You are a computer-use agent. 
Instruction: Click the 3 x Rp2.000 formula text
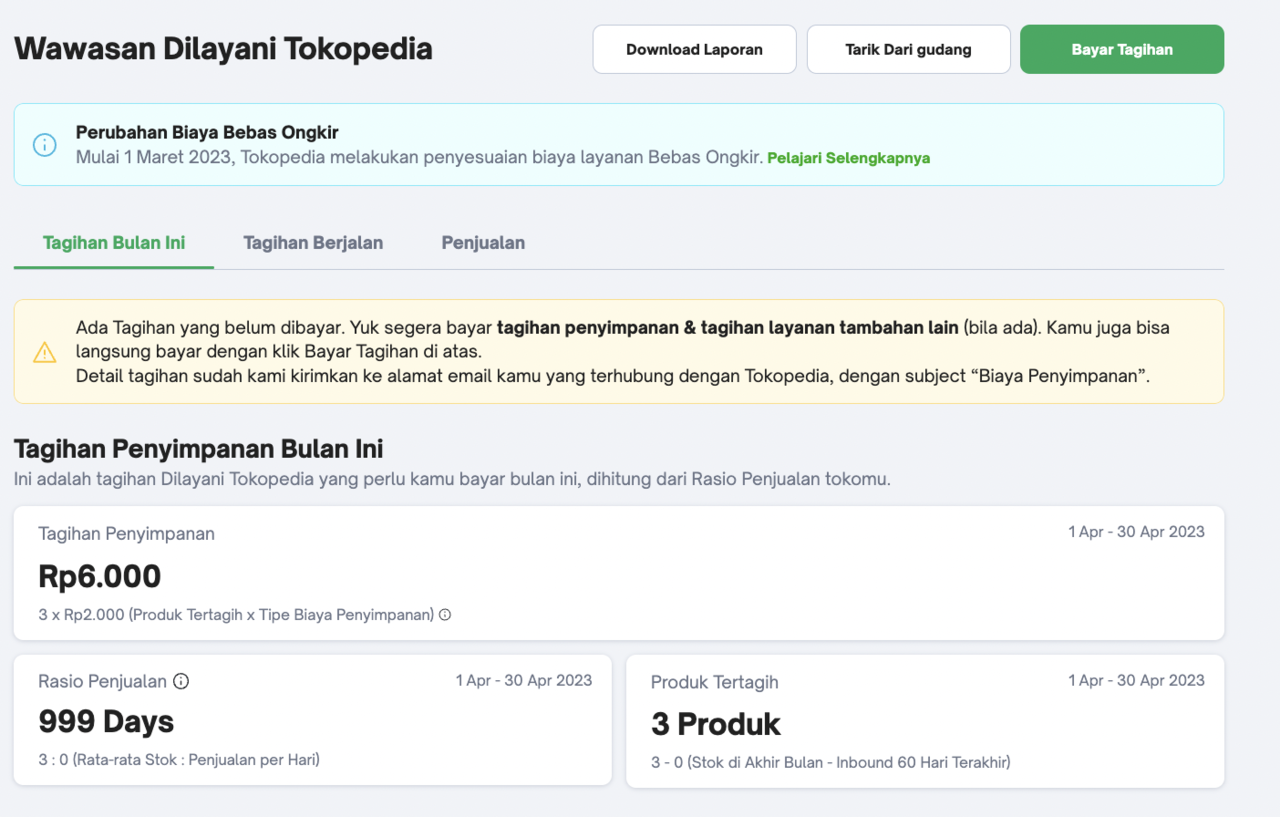point(236,615)
